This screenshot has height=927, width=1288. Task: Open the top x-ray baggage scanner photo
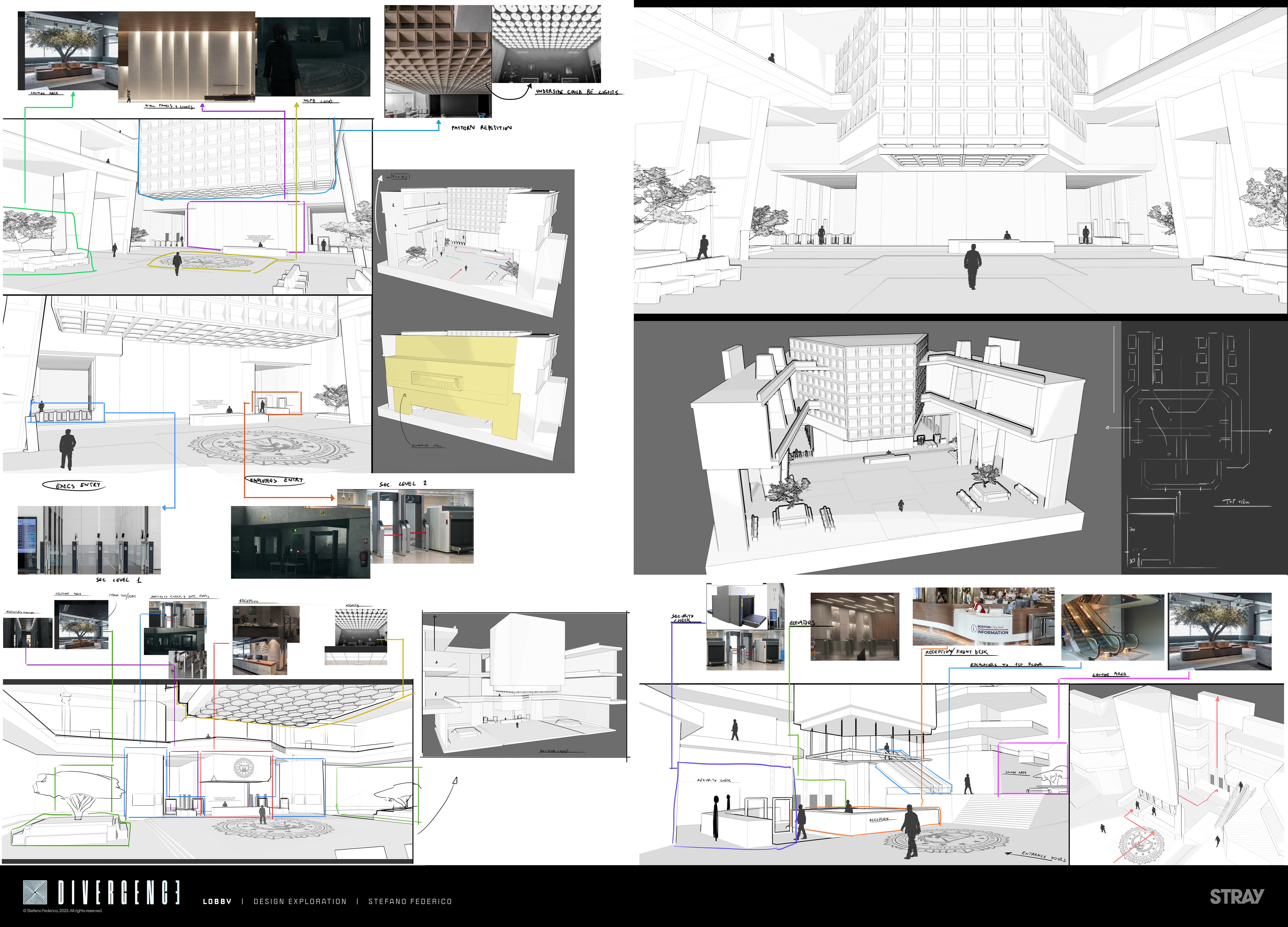(745, 606)
